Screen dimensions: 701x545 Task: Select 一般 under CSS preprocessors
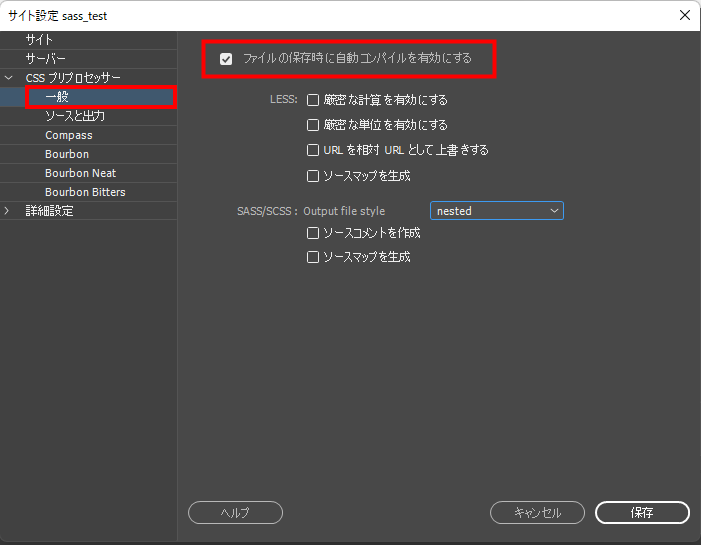(x=57, y=97)
